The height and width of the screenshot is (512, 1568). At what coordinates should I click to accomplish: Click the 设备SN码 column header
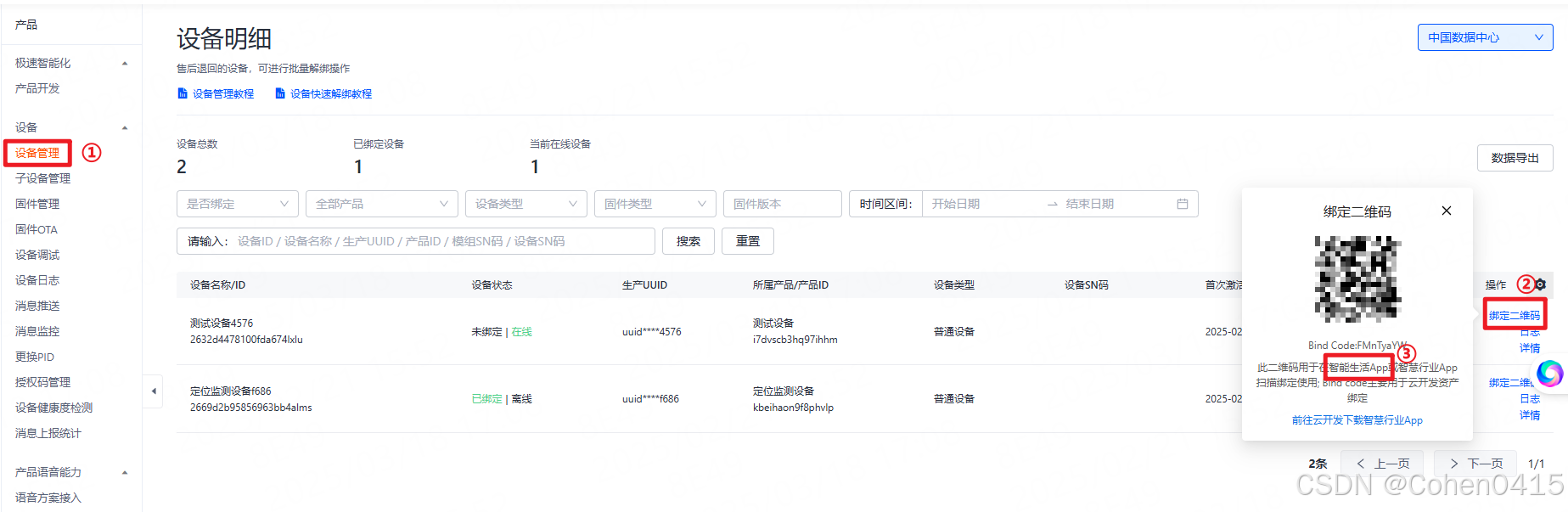(1087, 285)
